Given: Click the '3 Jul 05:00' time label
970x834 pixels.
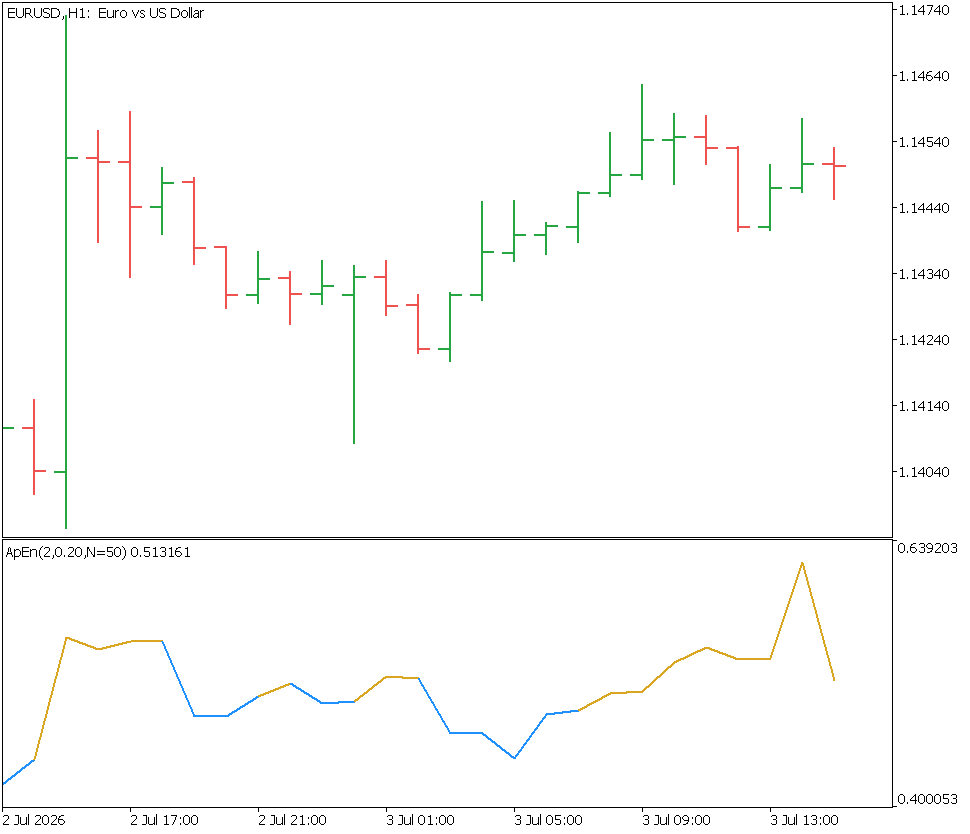Looking at the screenshot, I should pyautogui.click(x=549, y=820).
